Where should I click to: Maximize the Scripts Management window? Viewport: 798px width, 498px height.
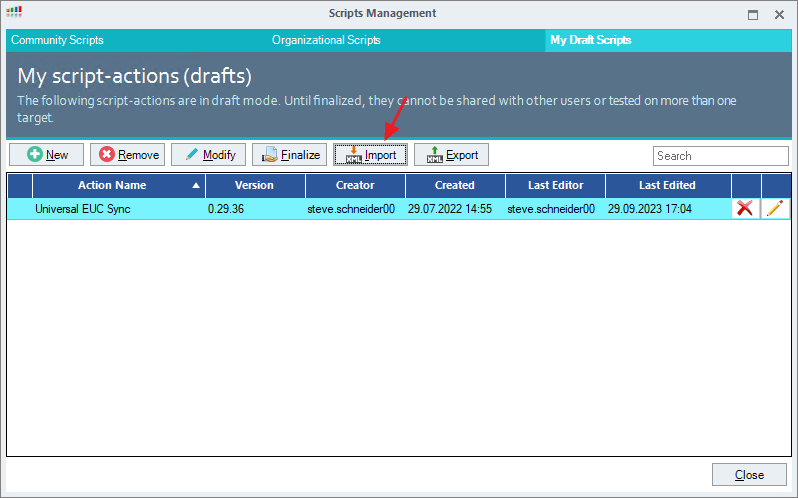point(753,14)
